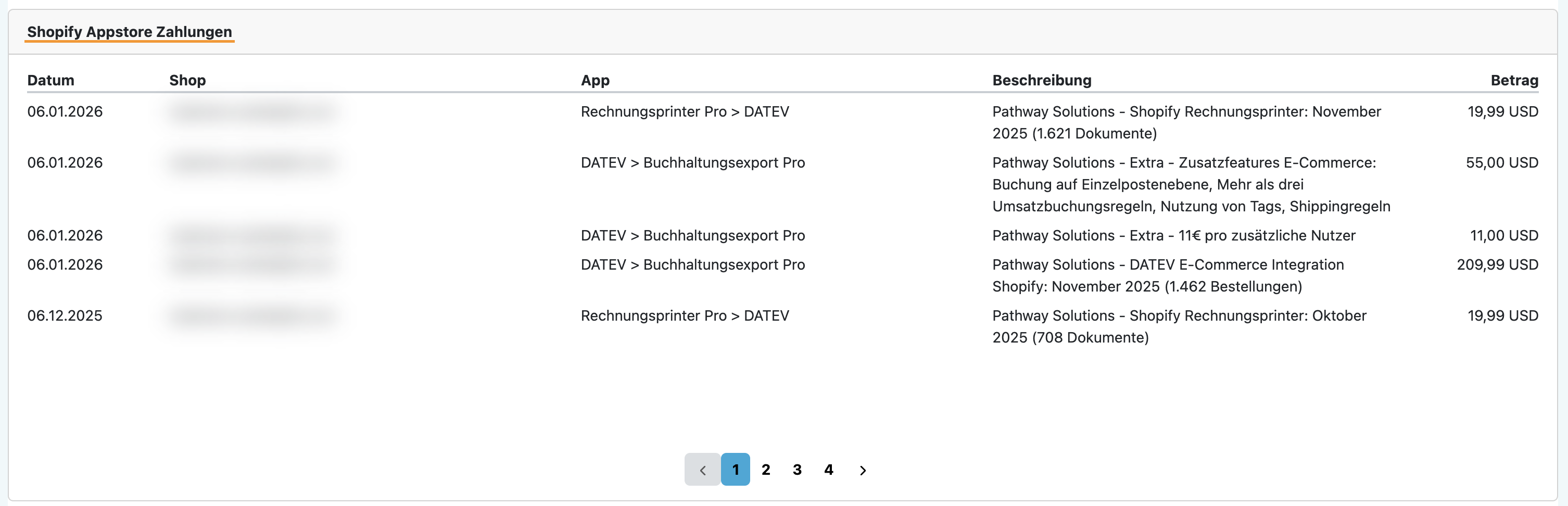The image size is (1568, 506).
Task: Open page 4 of the payments table
Action: point(828,470)
